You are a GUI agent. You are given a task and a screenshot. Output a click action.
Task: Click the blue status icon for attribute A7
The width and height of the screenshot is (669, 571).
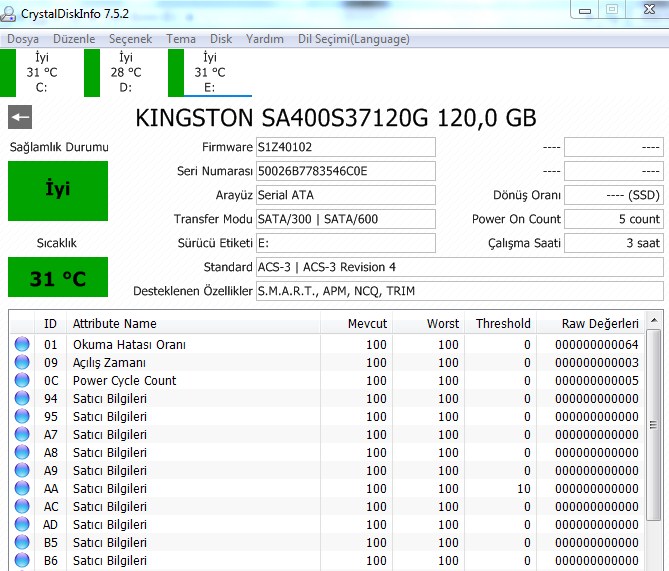[x=22, y=435]
